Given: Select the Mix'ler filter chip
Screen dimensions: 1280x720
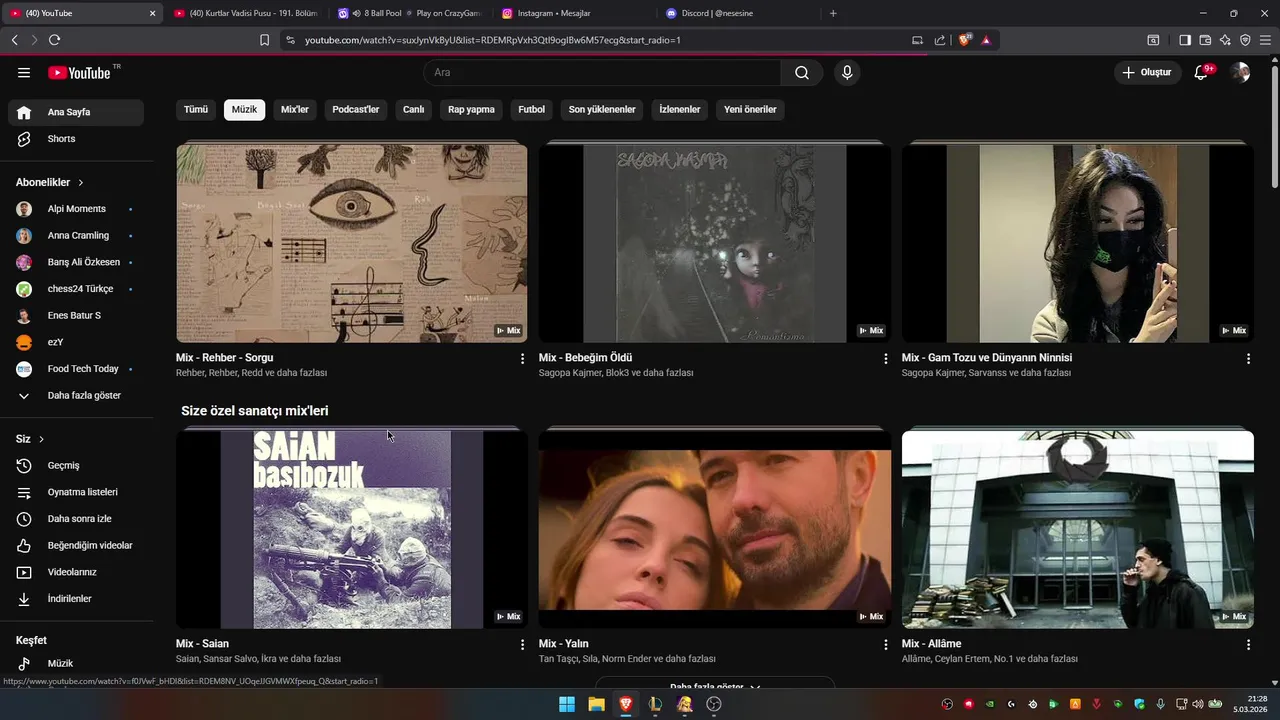Looking at the screenshot, I should pos(295,110).
